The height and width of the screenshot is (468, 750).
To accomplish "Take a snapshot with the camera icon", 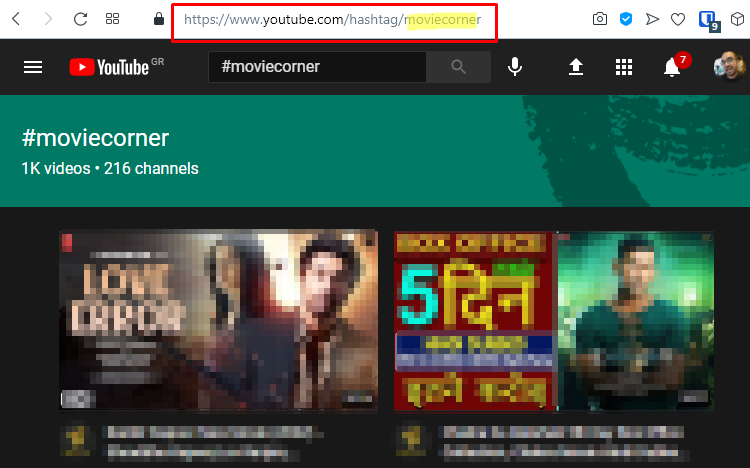I will click(x=600, y=19).
